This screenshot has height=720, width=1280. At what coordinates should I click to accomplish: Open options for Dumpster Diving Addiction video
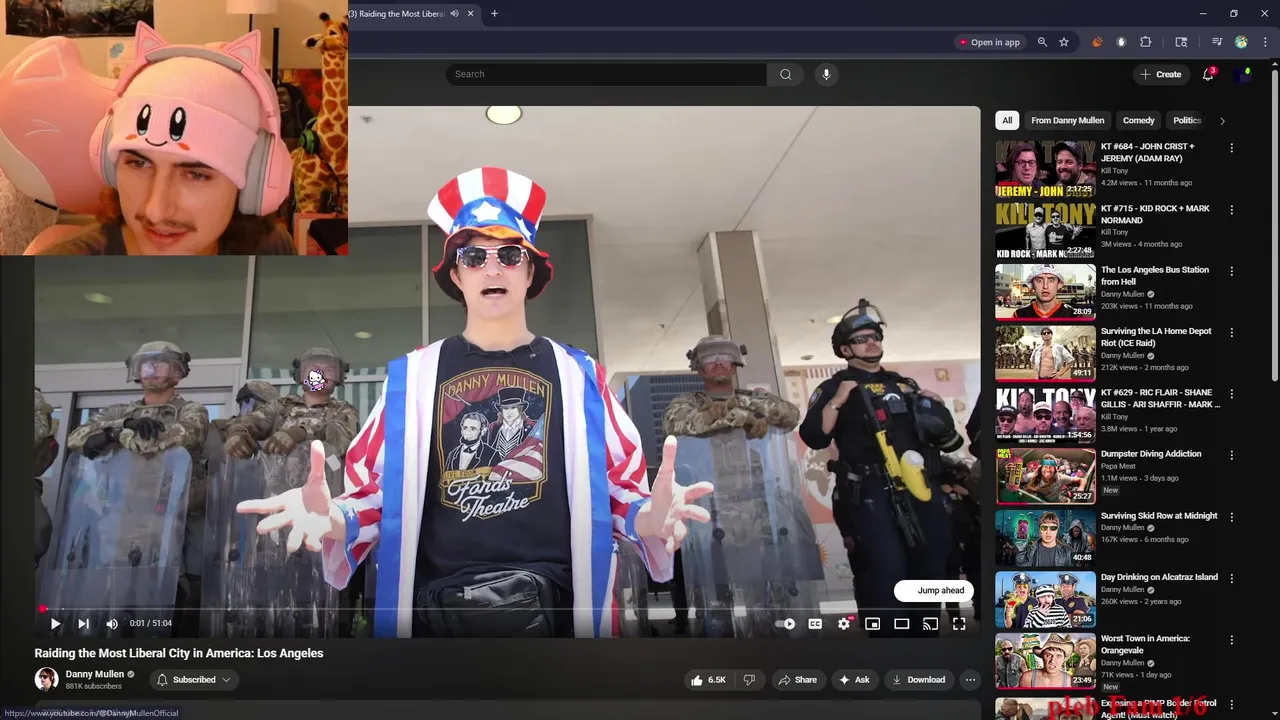click(x=1231, y=455)
